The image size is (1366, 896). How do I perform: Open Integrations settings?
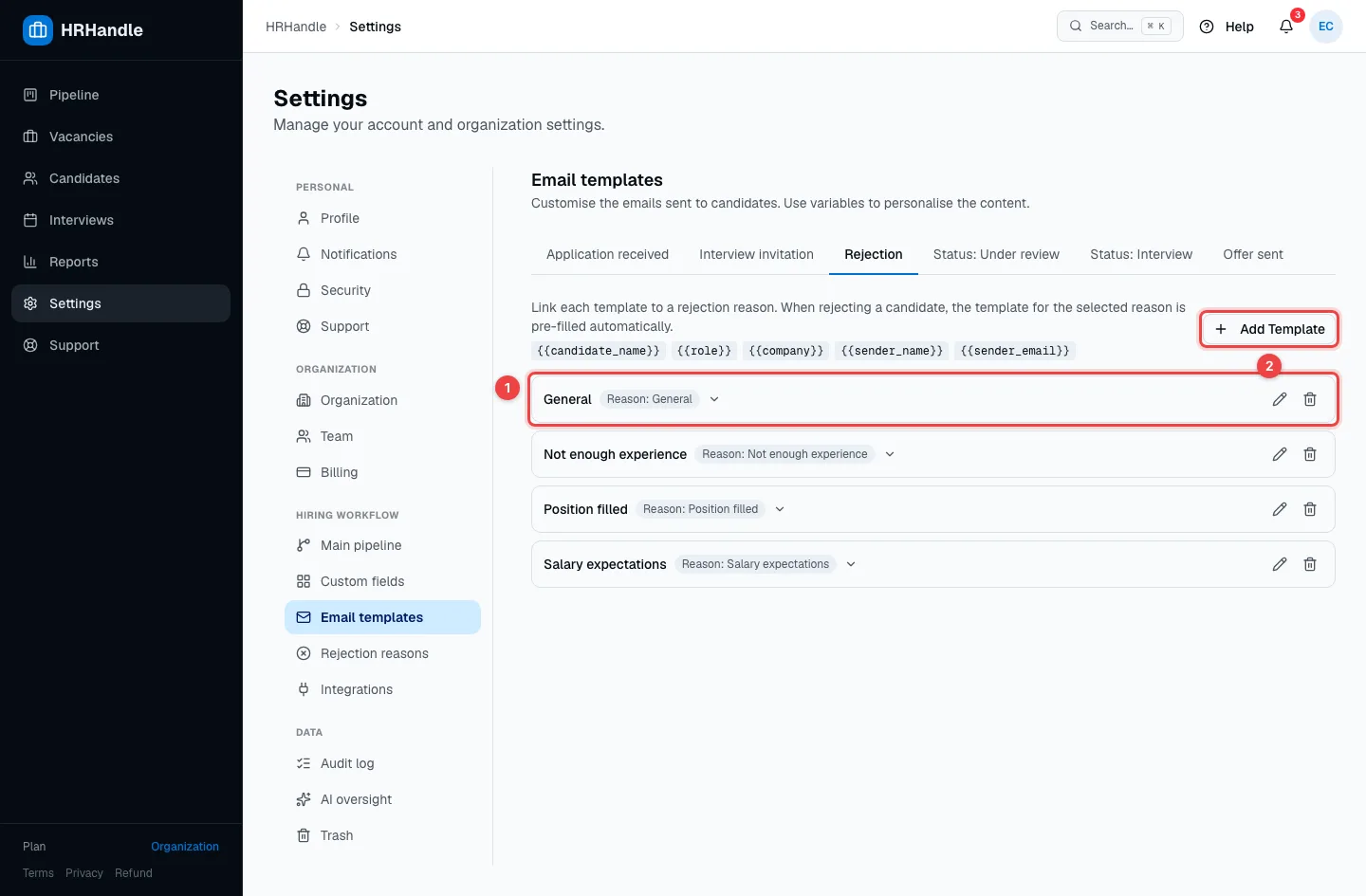382,689
